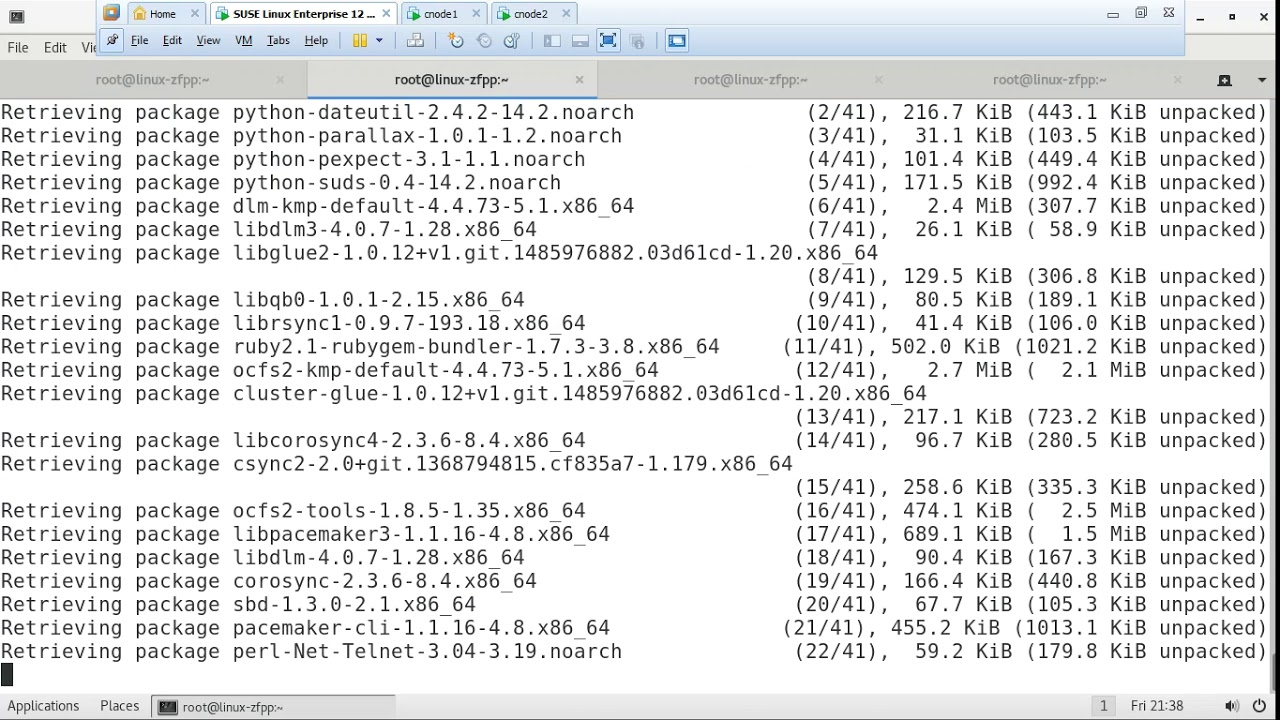Open the clock showing Fri 21:38
The width and height of the screenshot is (1280, 720).
click(x=1157, y=706)
